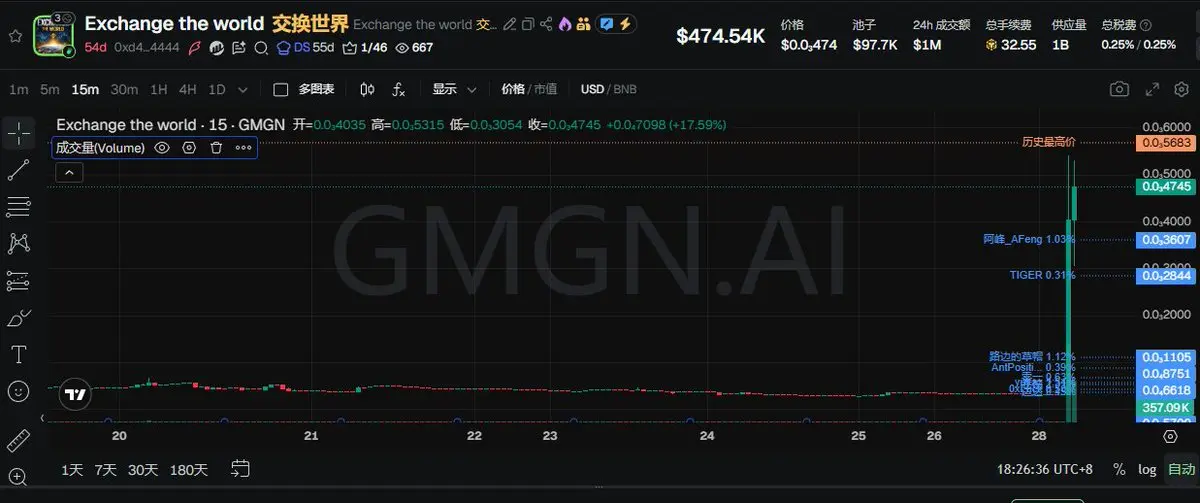Image resolution: width=1200 pixels, height=503 pixels.
Task: Toggle Volume indicator visibility eye
Action: click(x=162, y=147)
